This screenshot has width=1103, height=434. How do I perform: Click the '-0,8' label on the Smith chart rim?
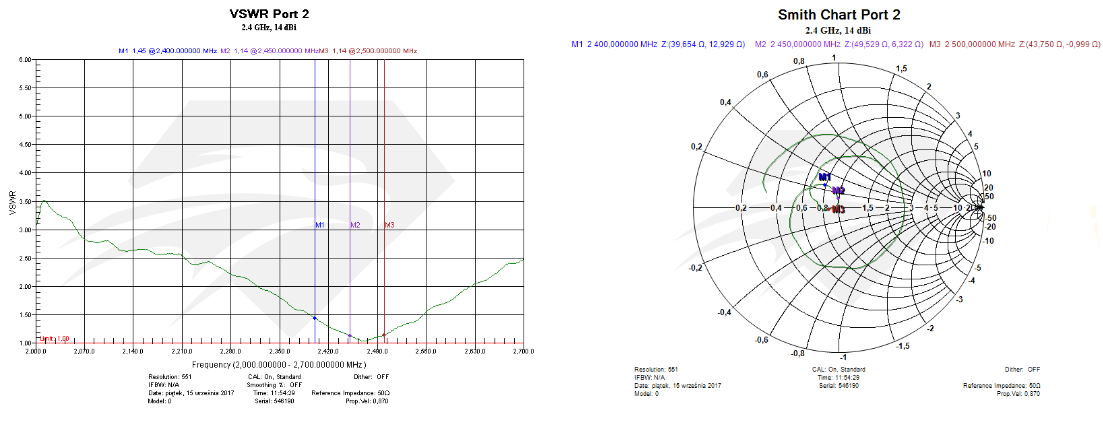pyautogui.click(x=799, y=354)
